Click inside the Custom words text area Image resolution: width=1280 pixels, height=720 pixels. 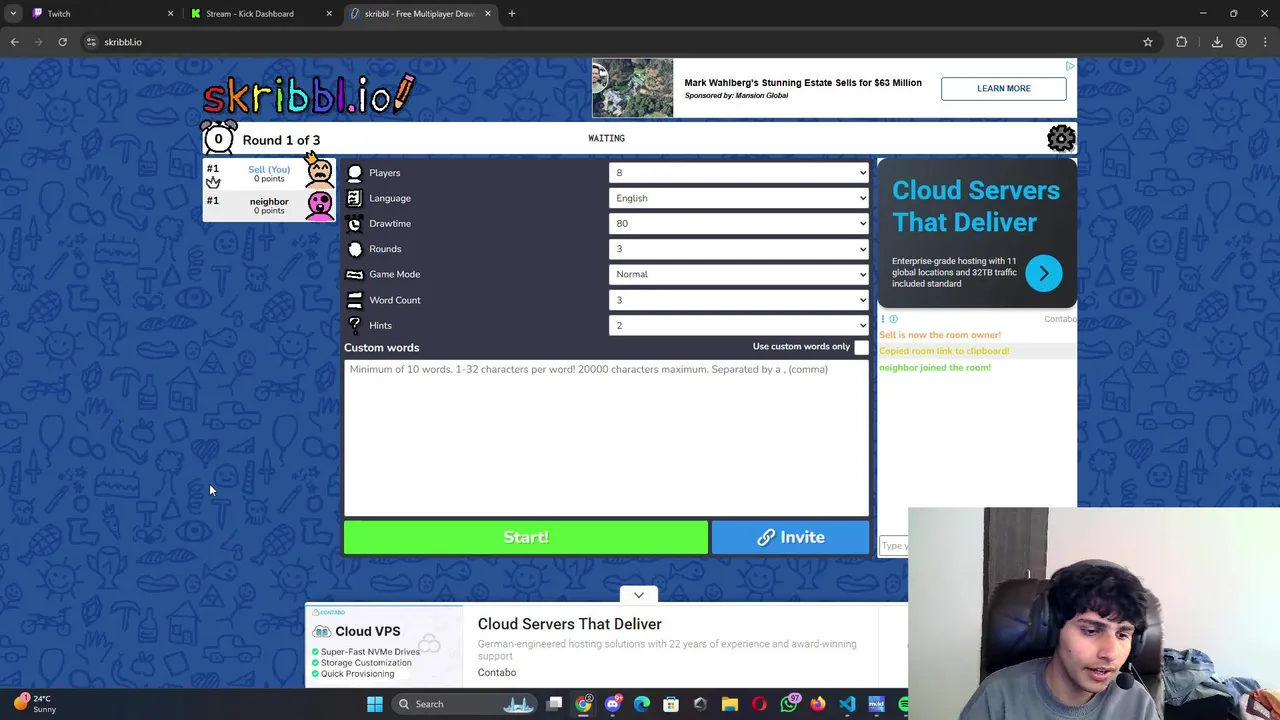pyautogui.click(x=607, y=437)
